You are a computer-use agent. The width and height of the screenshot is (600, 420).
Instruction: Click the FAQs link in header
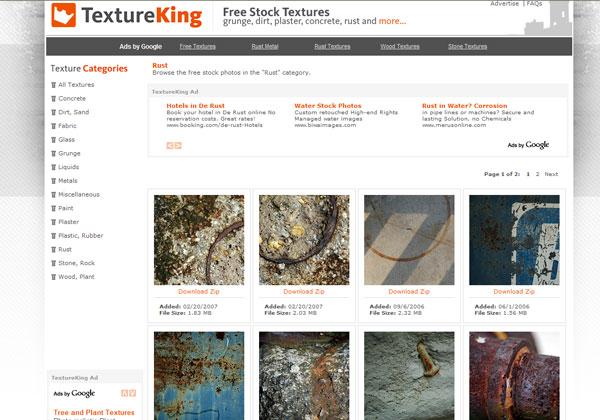[534, 3]
